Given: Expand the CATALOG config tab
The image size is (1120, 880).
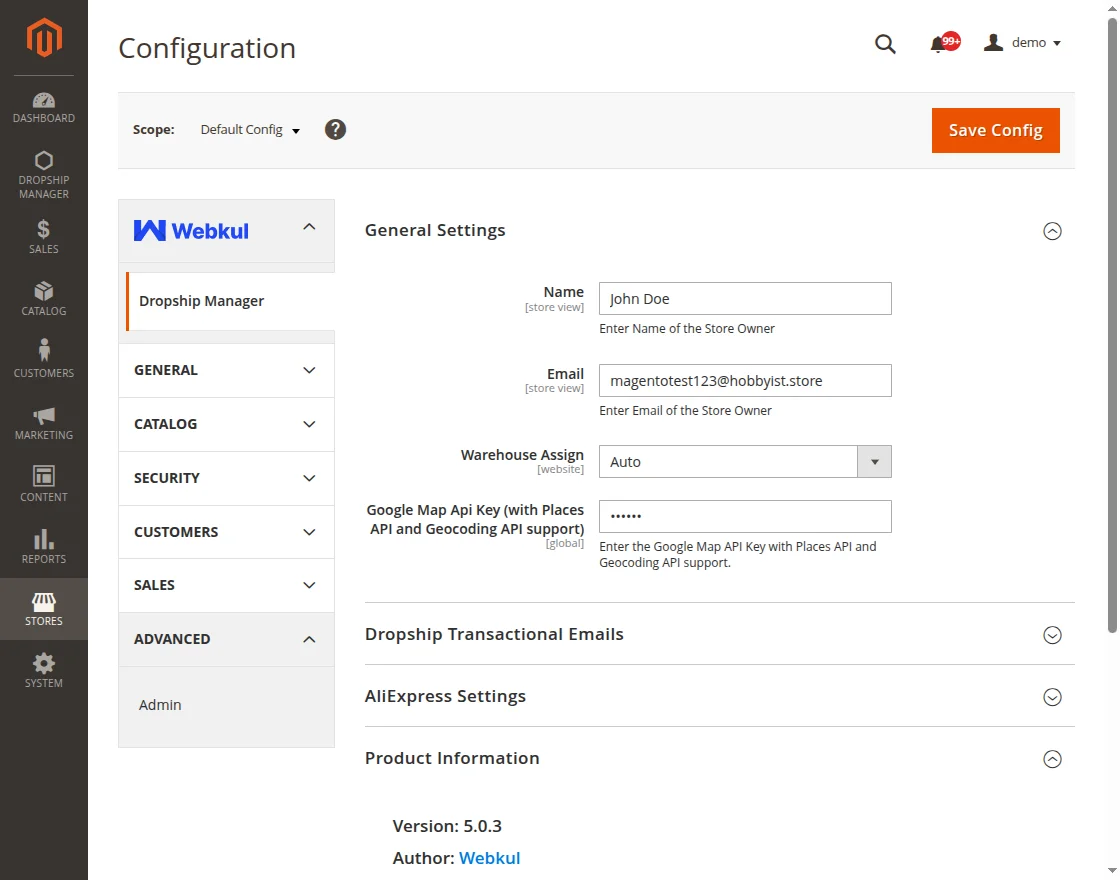Looking at the screenshot, I should (x=226, y=424).
